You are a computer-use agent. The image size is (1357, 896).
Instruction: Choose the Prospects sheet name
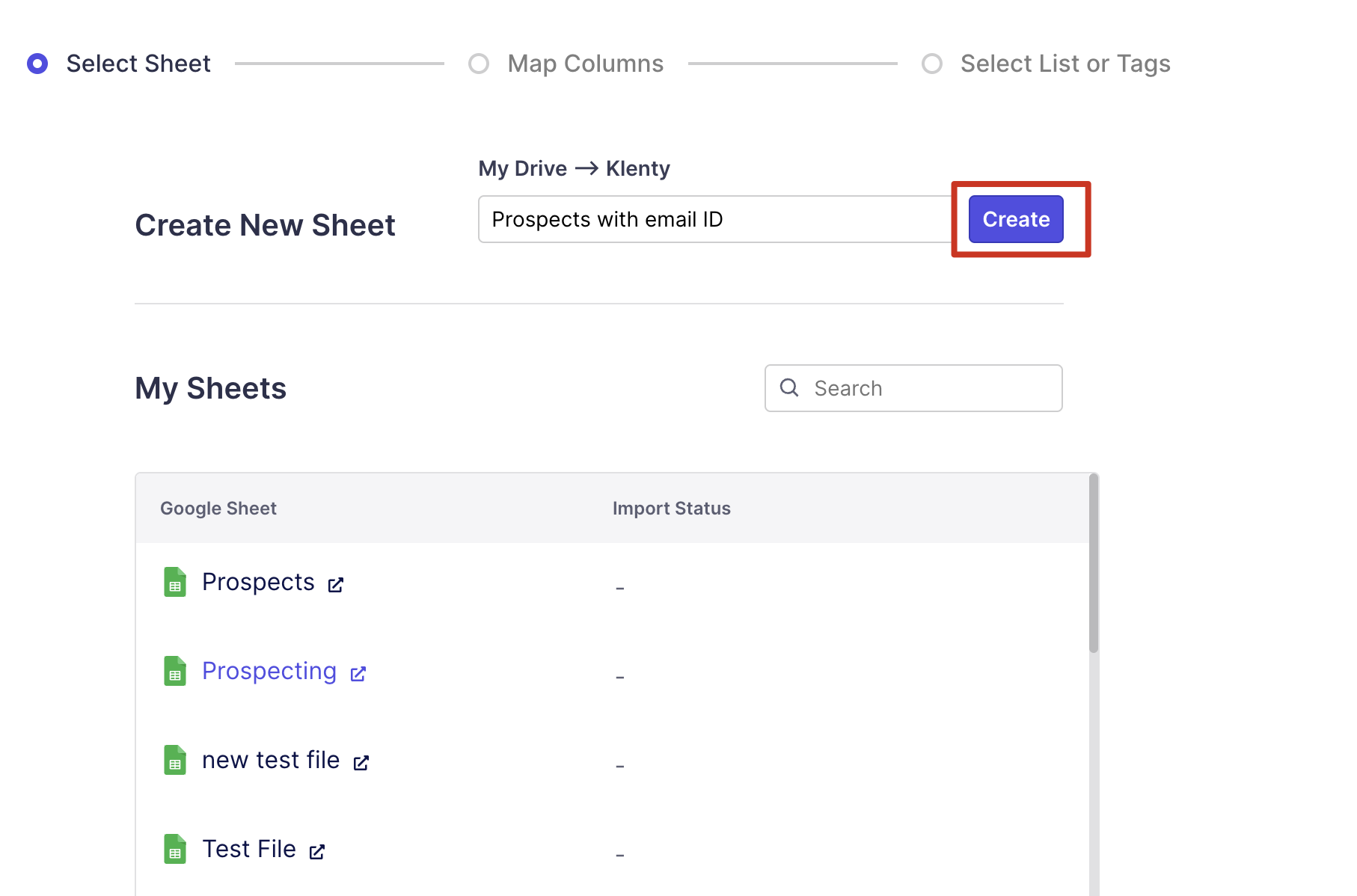pos(258,582)
